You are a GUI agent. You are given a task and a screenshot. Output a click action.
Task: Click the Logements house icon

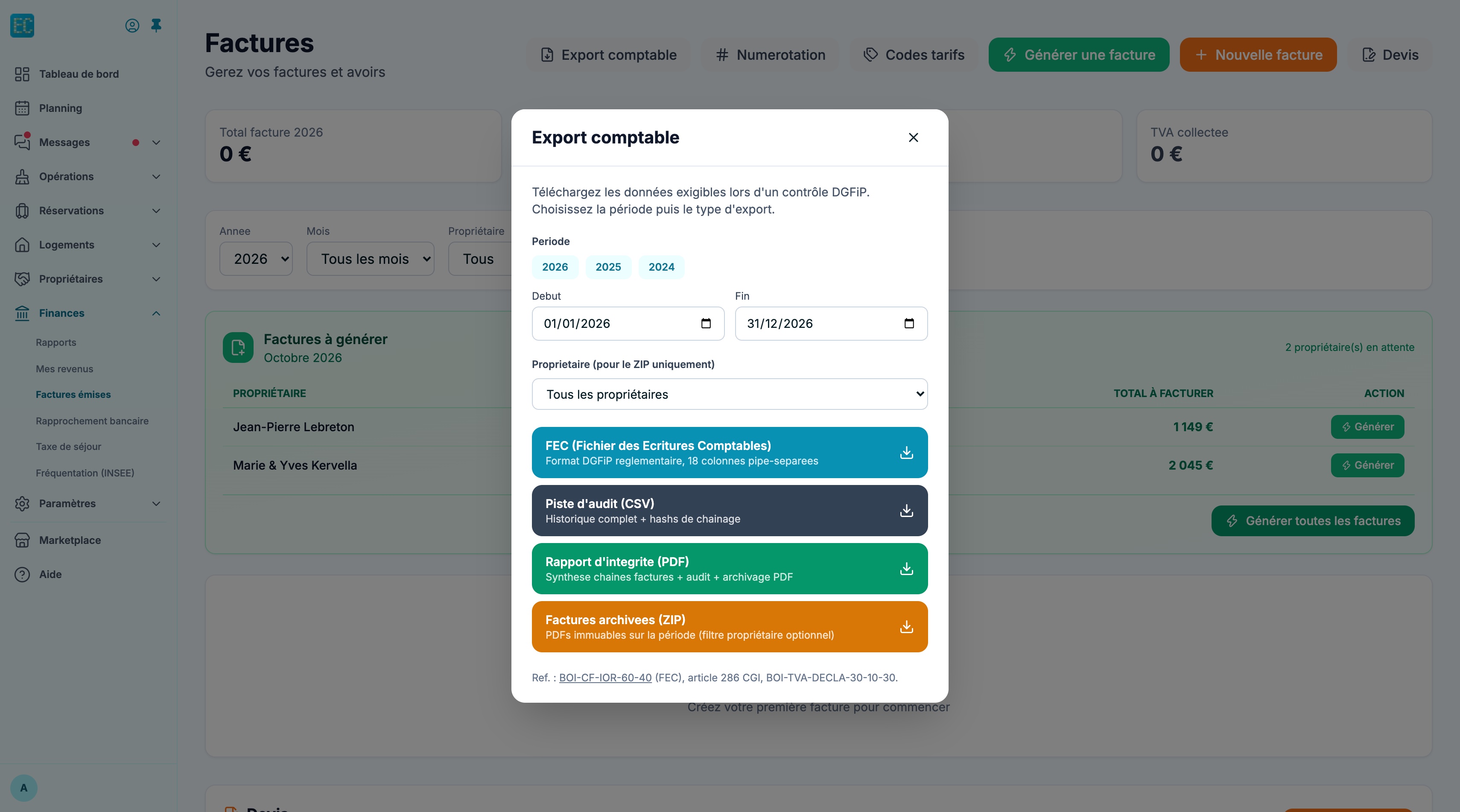pos(22,245)
